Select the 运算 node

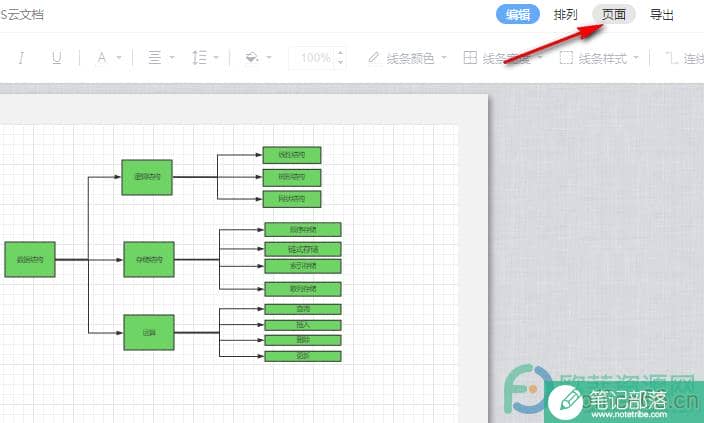149,333
